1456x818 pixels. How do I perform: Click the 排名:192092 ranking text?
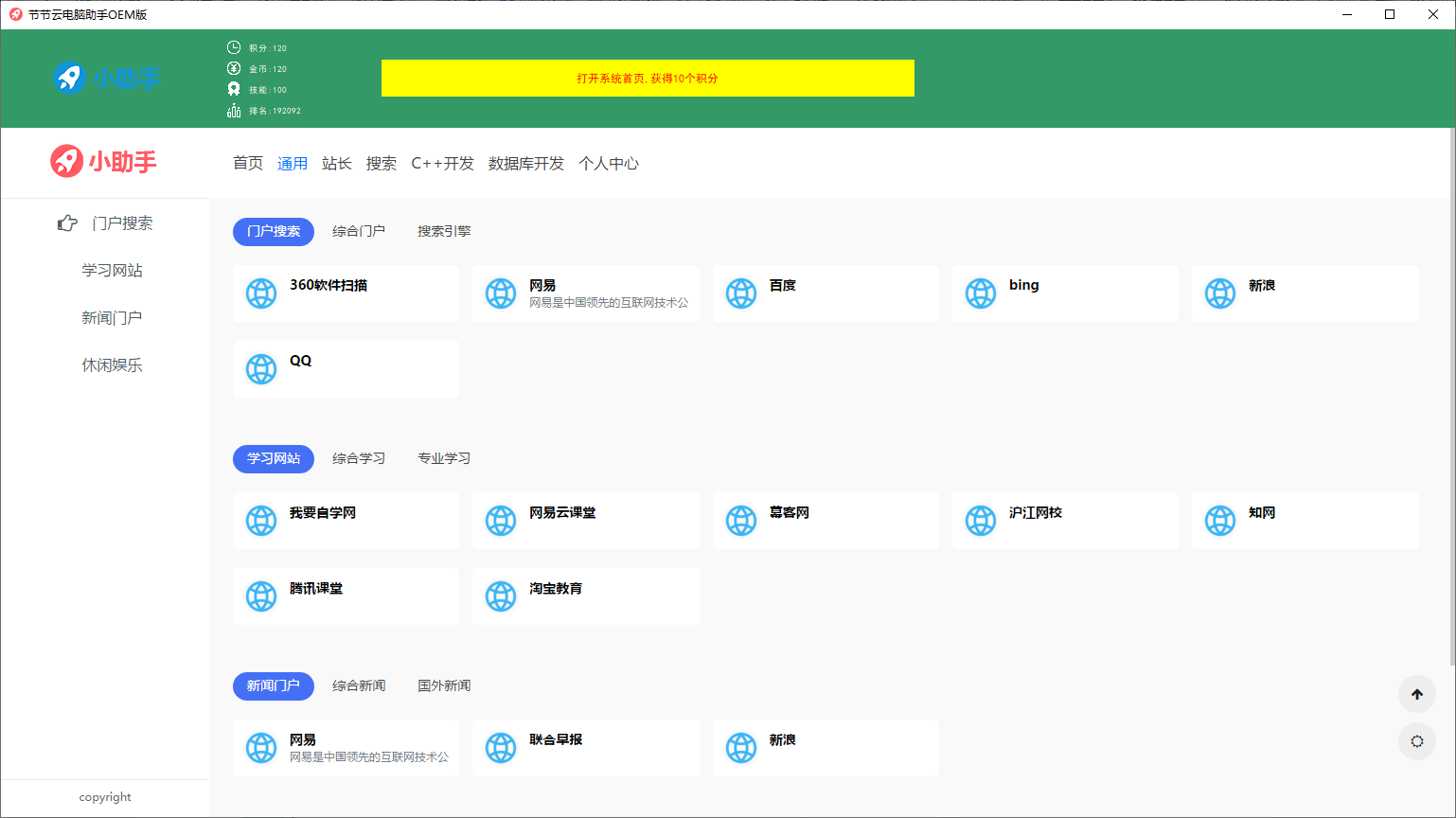275,111
